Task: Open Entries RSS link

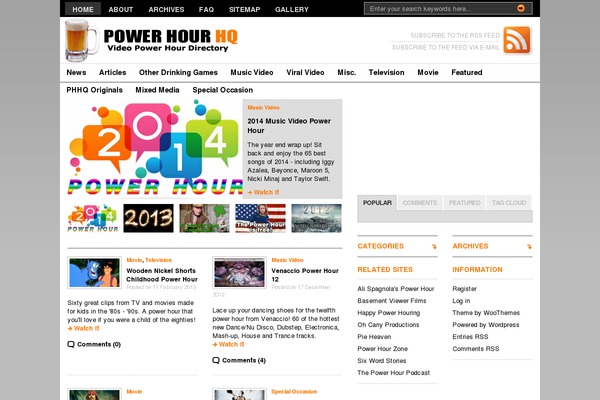Action: pos(470,337)
